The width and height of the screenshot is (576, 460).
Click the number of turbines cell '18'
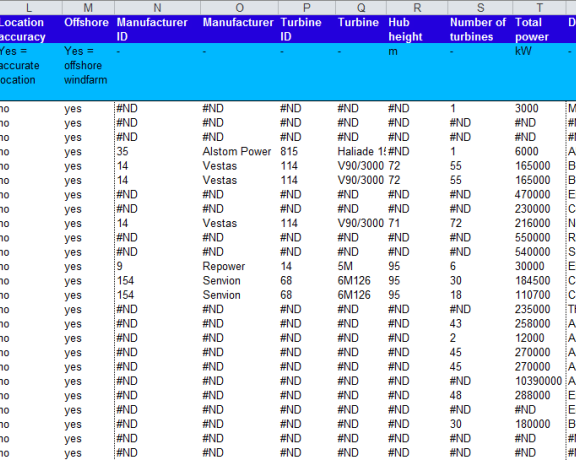click(x=480, y=295)
